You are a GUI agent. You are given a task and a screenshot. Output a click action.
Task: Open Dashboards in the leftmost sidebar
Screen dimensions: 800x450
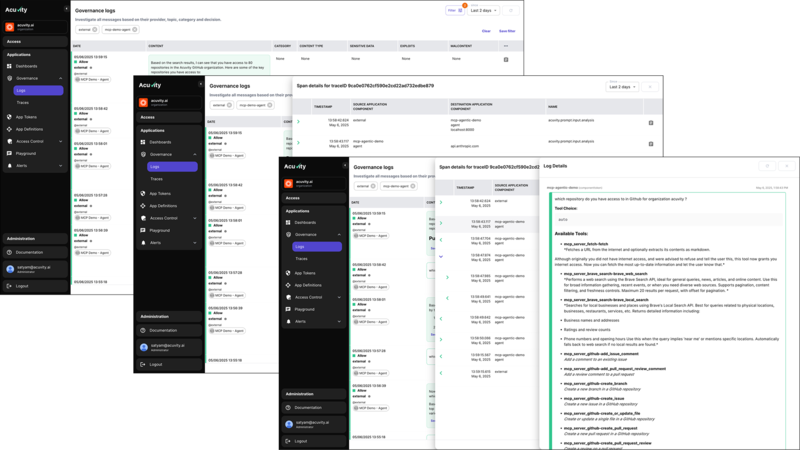tap(26, 66)
